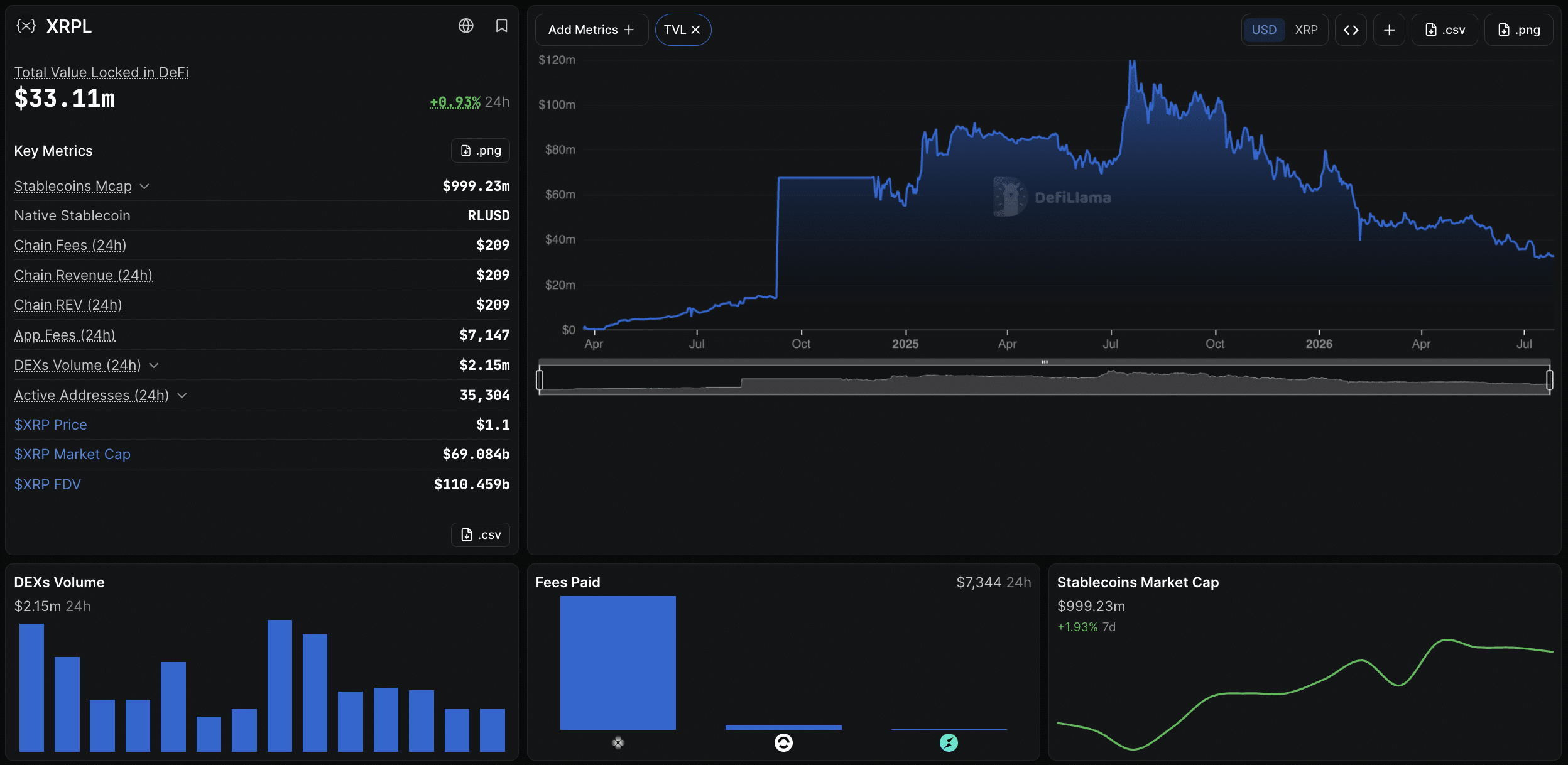
Task: Click the largest bar in Fees Paid chart
Action: [x=618, y=663]
